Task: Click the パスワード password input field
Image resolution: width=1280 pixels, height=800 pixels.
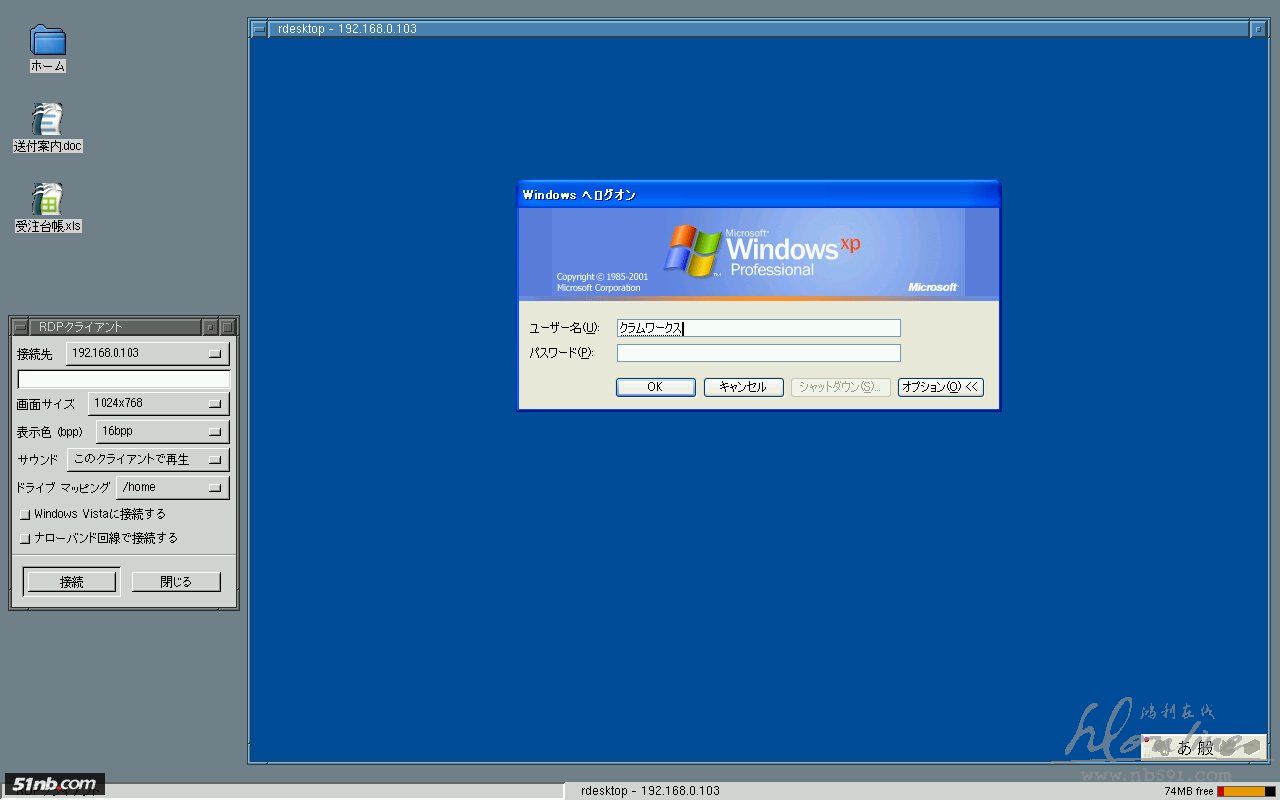Action: (x=758, y=353)
